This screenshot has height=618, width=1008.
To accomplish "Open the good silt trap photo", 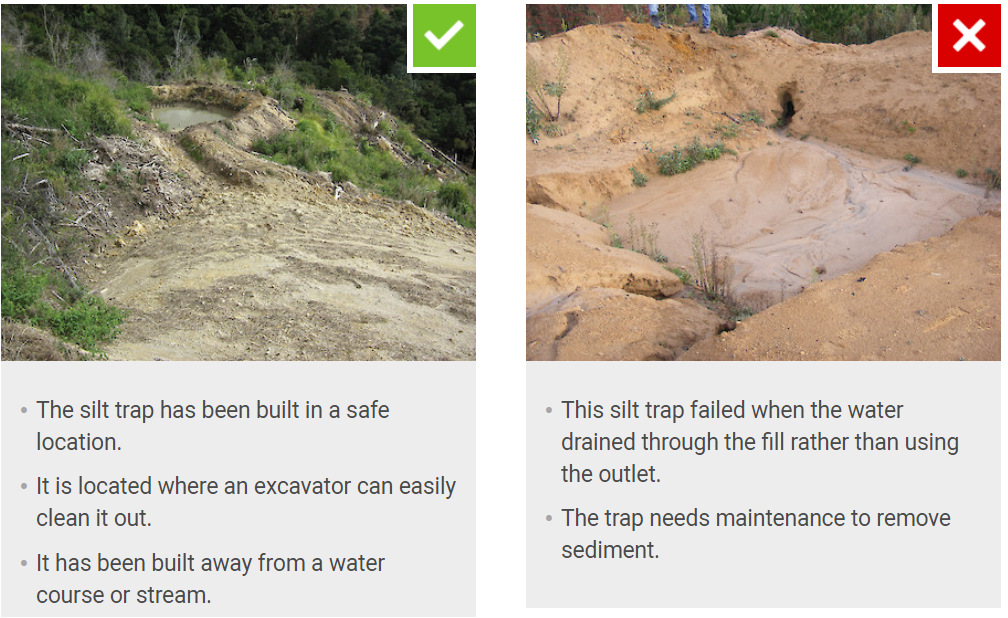I will [238, 182].
